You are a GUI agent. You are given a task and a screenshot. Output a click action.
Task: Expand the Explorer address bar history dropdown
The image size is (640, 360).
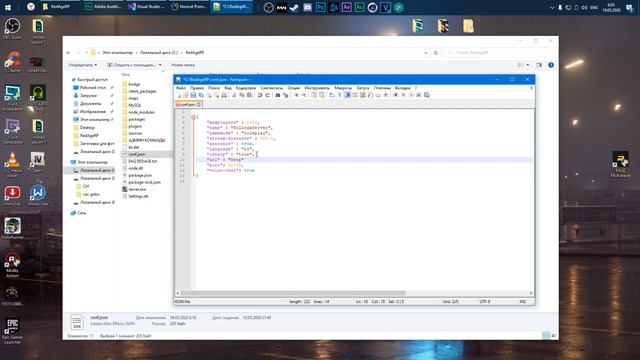426,53
